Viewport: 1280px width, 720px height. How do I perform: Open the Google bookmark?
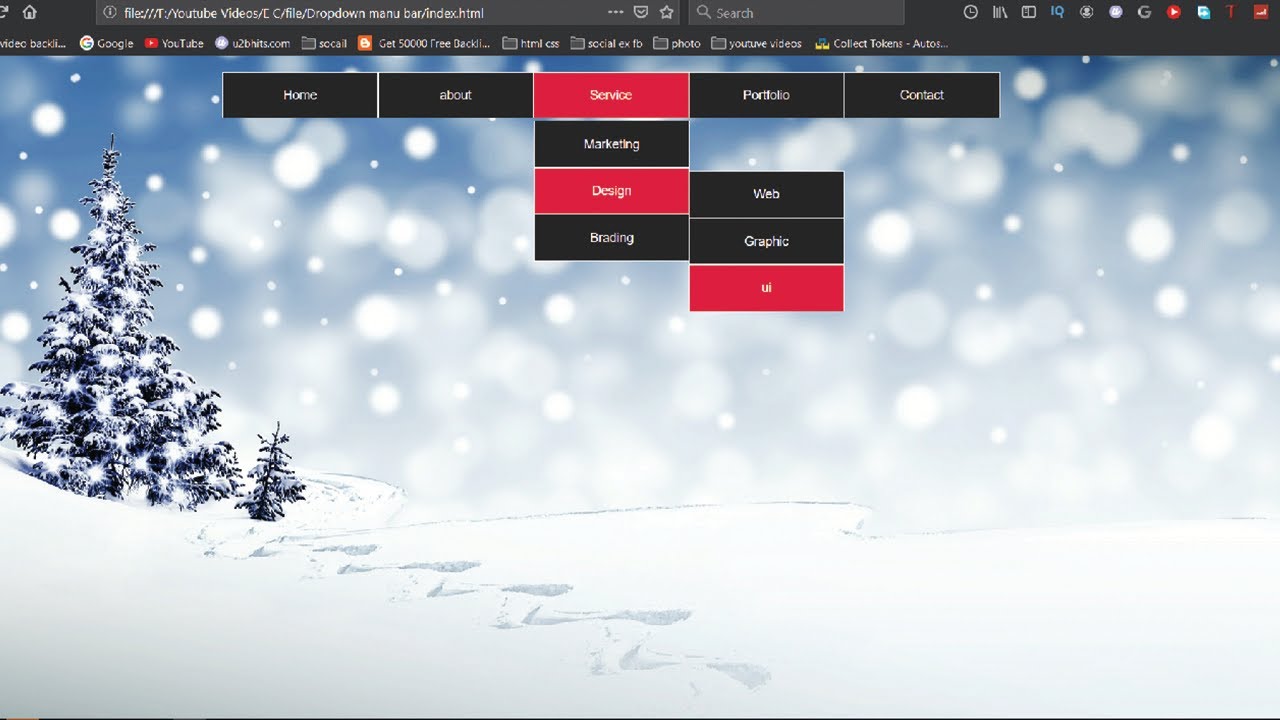(x=106, y=43)
